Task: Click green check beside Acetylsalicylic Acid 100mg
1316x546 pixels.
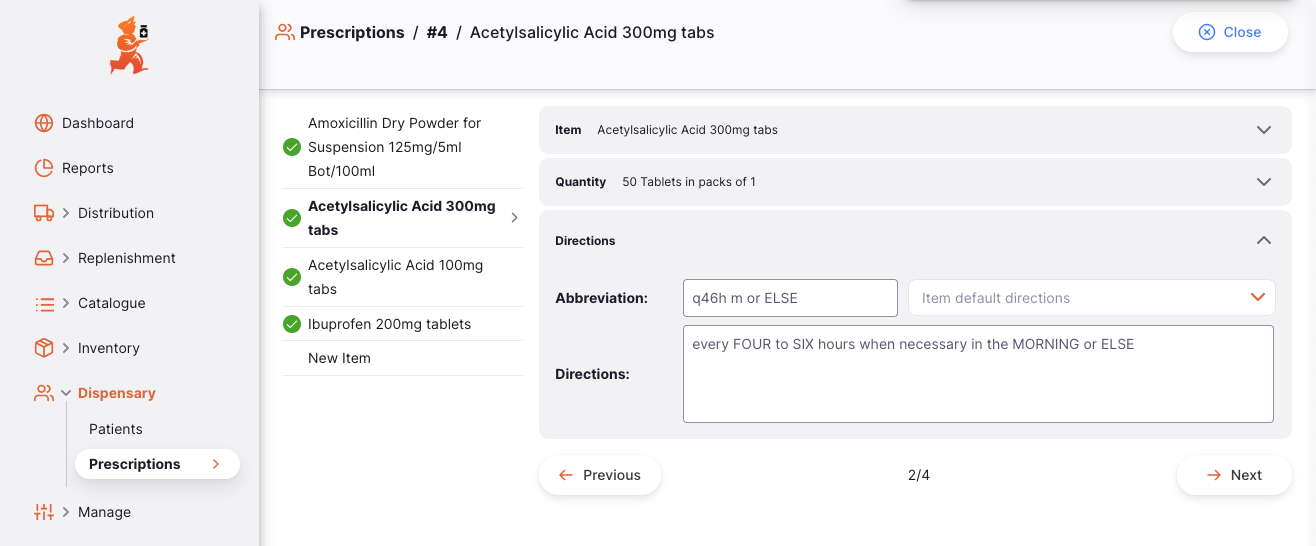Action: 292,277
